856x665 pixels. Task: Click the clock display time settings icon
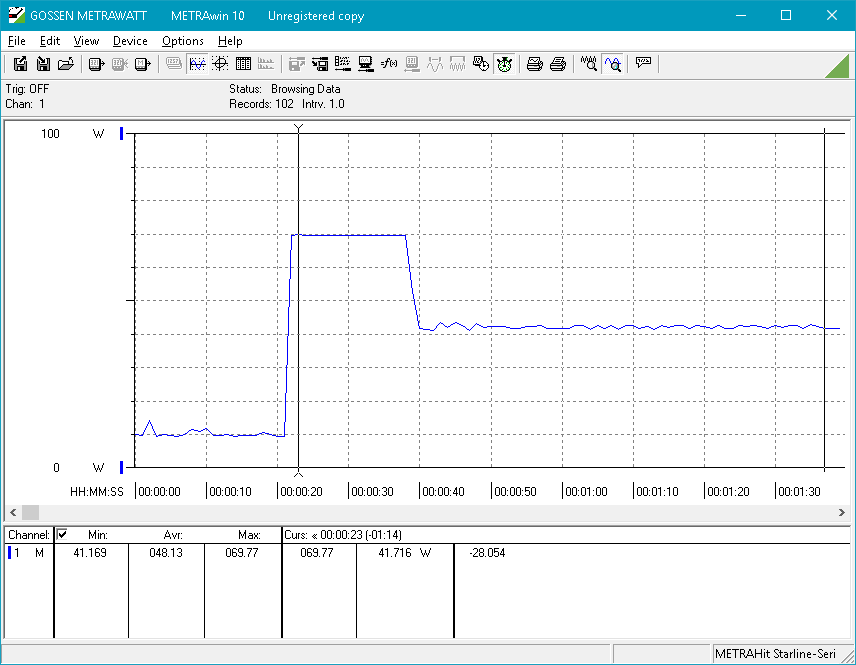tap(480, 64)
